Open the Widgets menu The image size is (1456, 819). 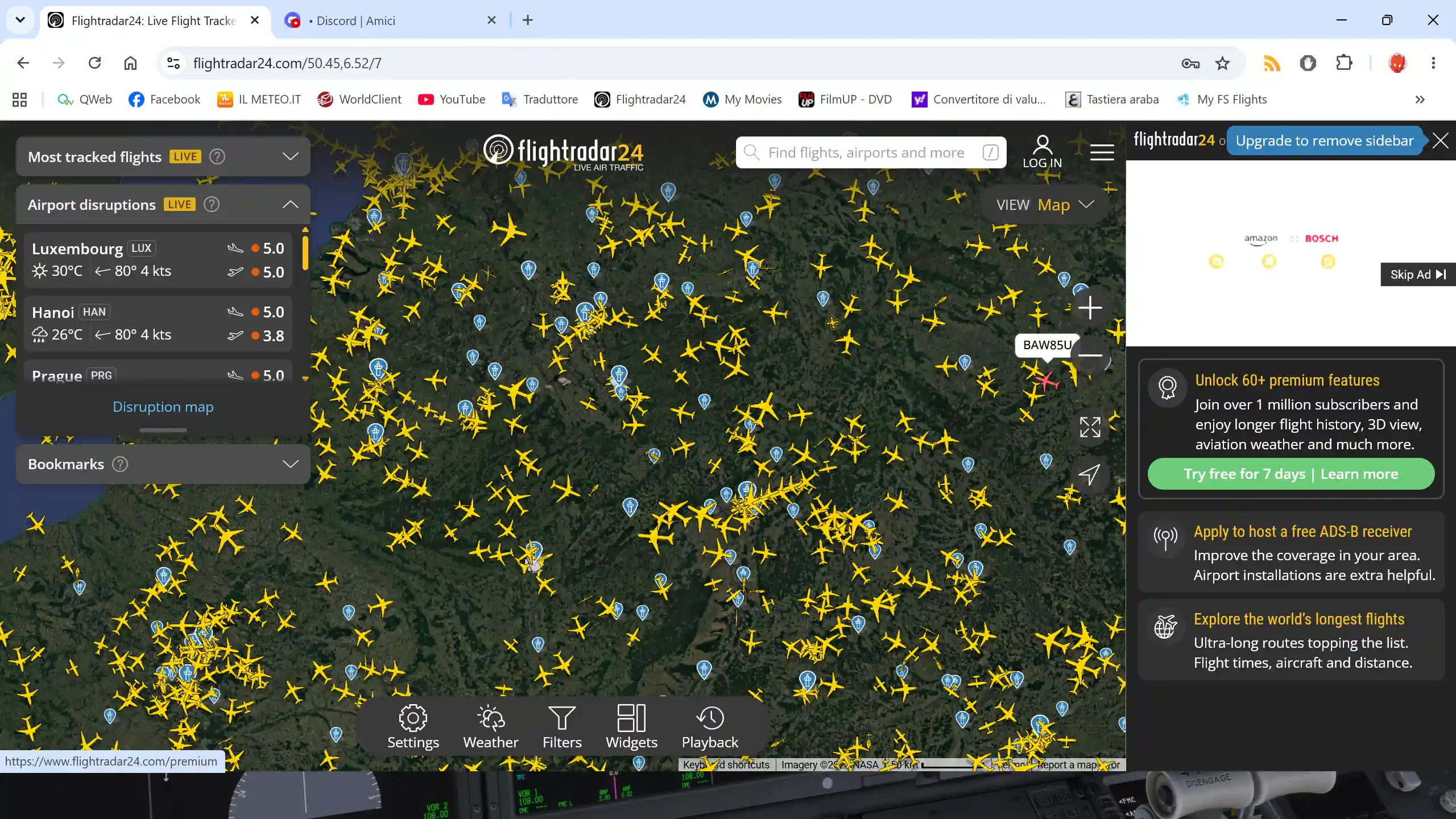pos(631,727)
